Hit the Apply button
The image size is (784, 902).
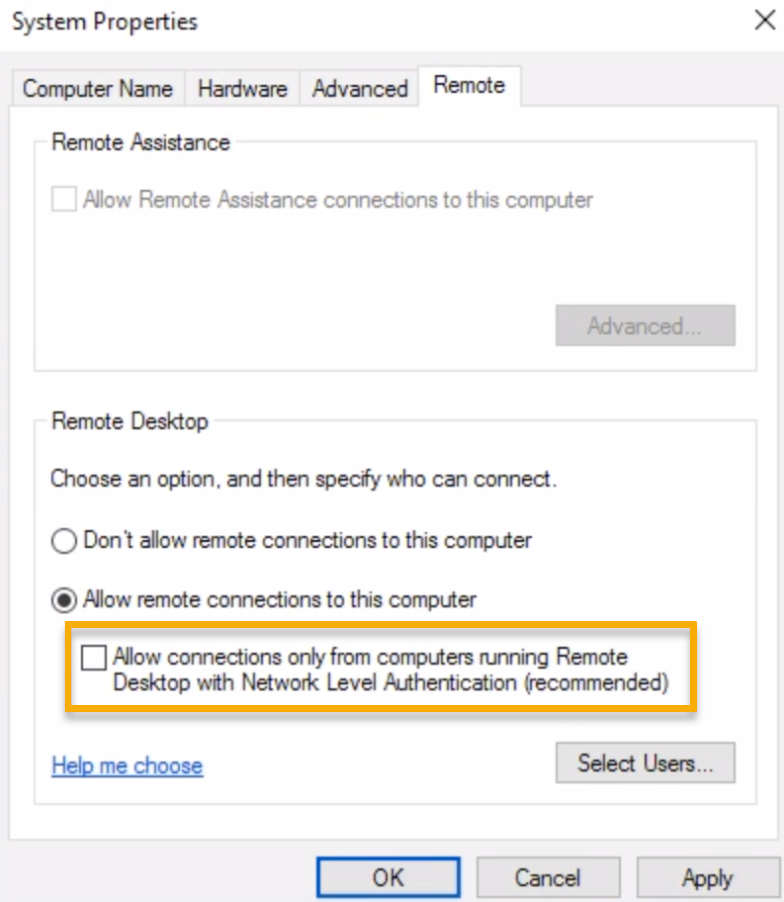pyautogui.click(x=707, y=878)
